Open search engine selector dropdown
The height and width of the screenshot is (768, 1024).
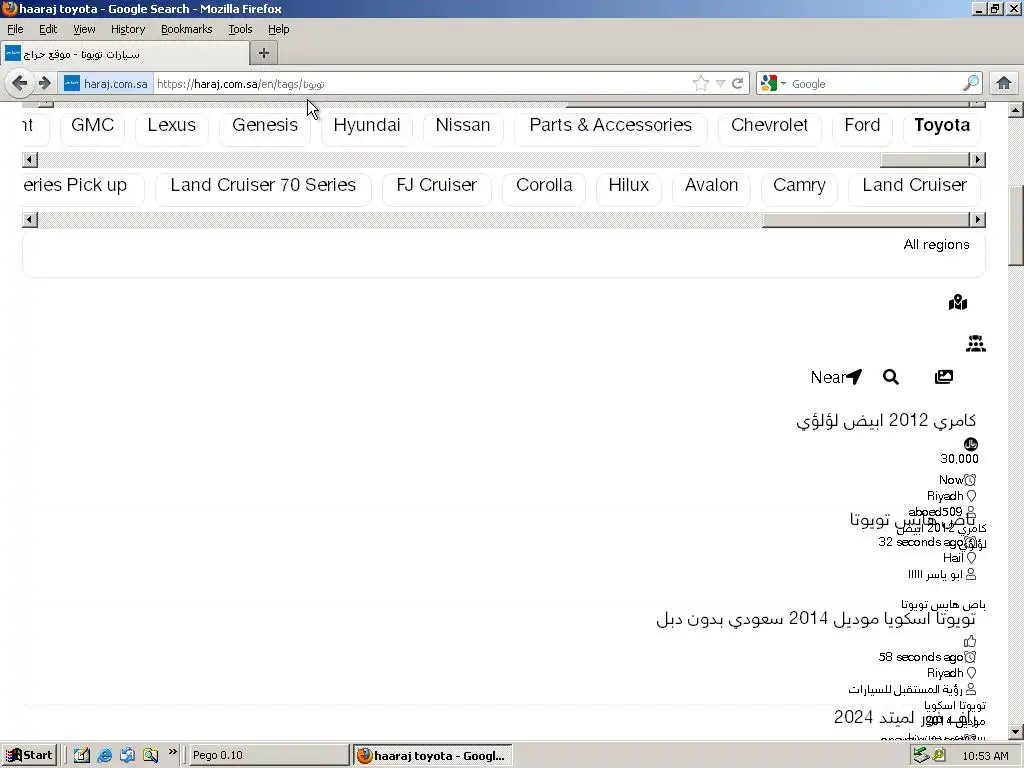pos(773,84)
